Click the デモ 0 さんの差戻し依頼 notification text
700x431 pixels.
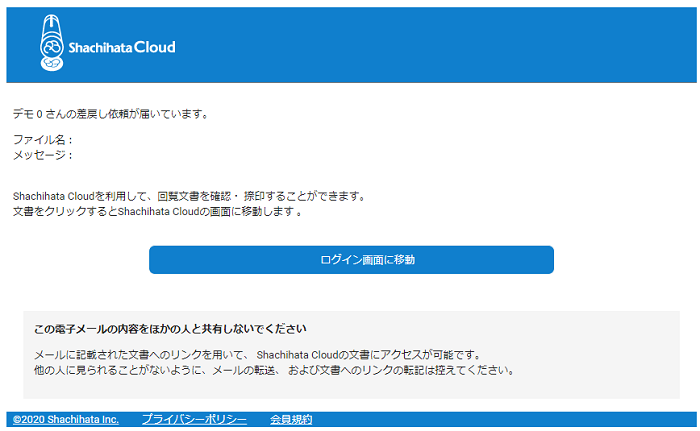111,114
